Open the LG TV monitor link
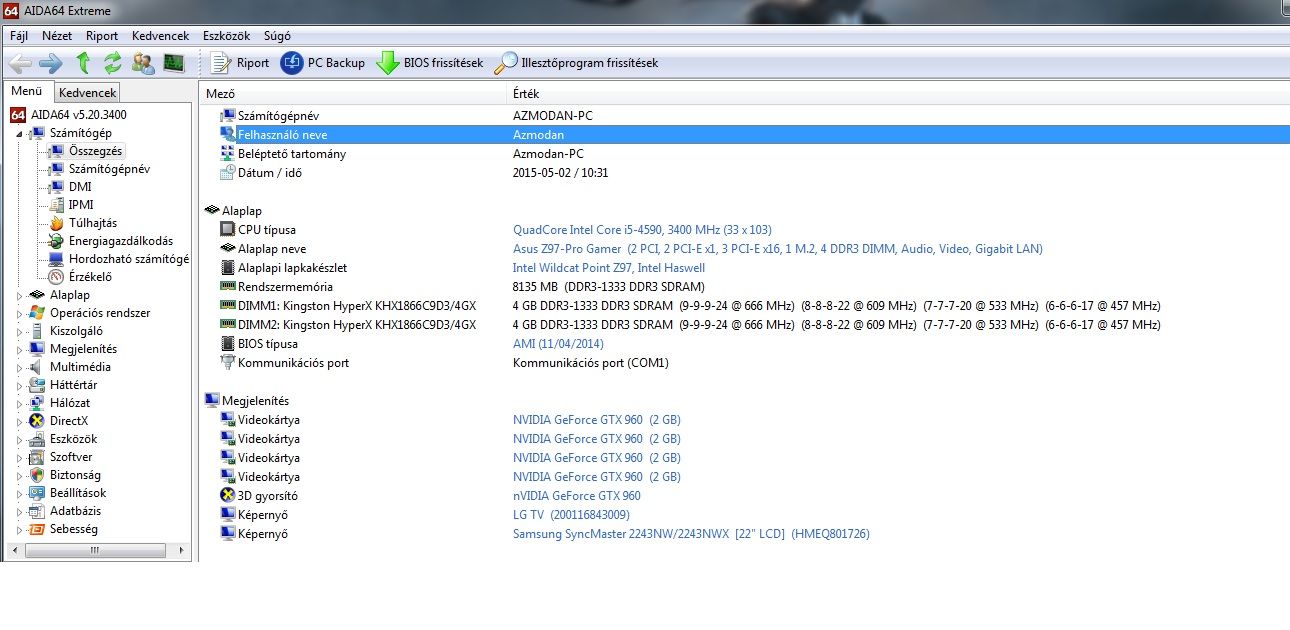The width and height of the screenshot is (1290, 630). pyautogui.click(x=571, y=515)
